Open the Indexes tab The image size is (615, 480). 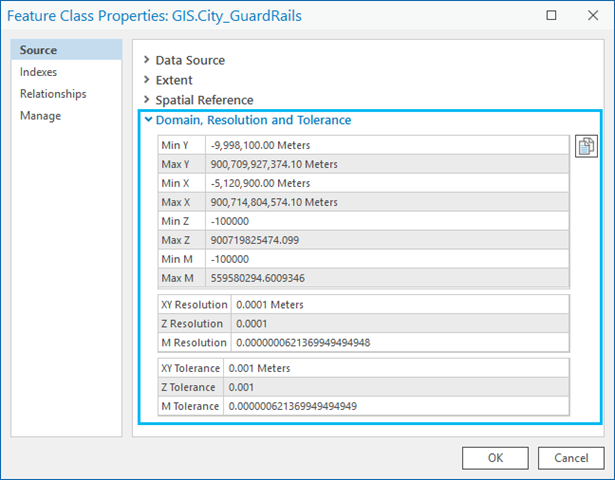tap(38, 72)
